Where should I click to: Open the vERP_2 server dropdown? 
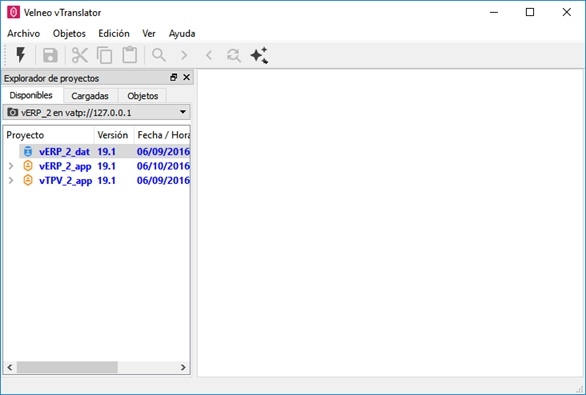[x=96, y=112]
